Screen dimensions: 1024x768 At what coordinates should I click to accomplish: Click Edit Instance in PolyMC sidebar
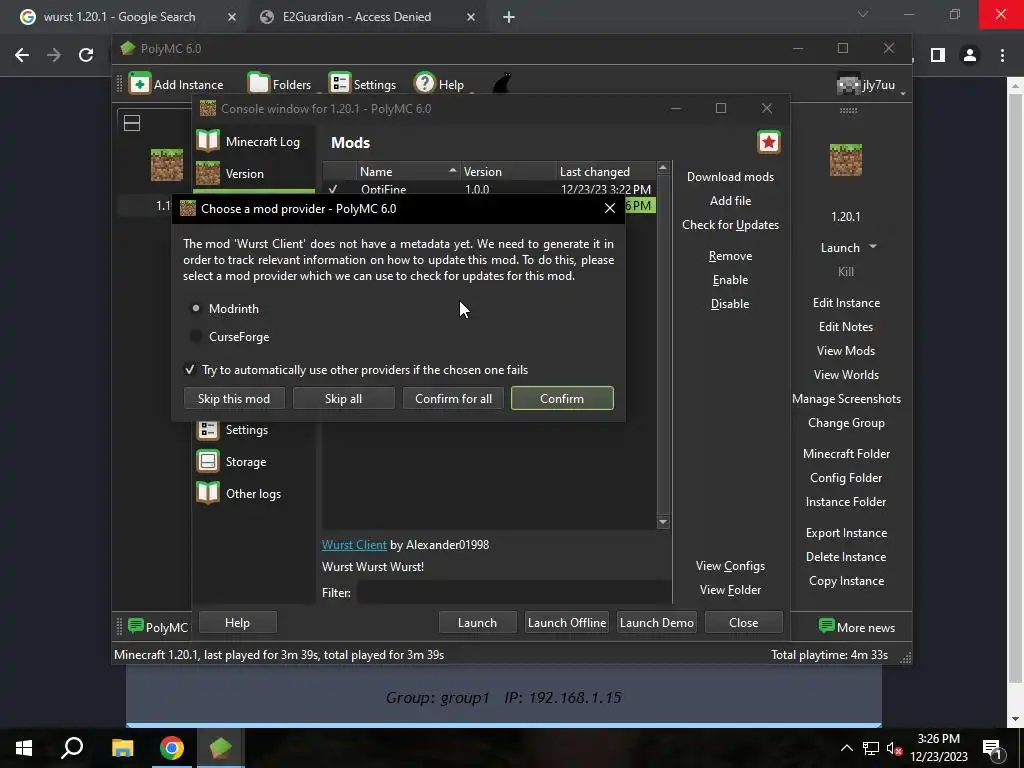coord(846,302)
